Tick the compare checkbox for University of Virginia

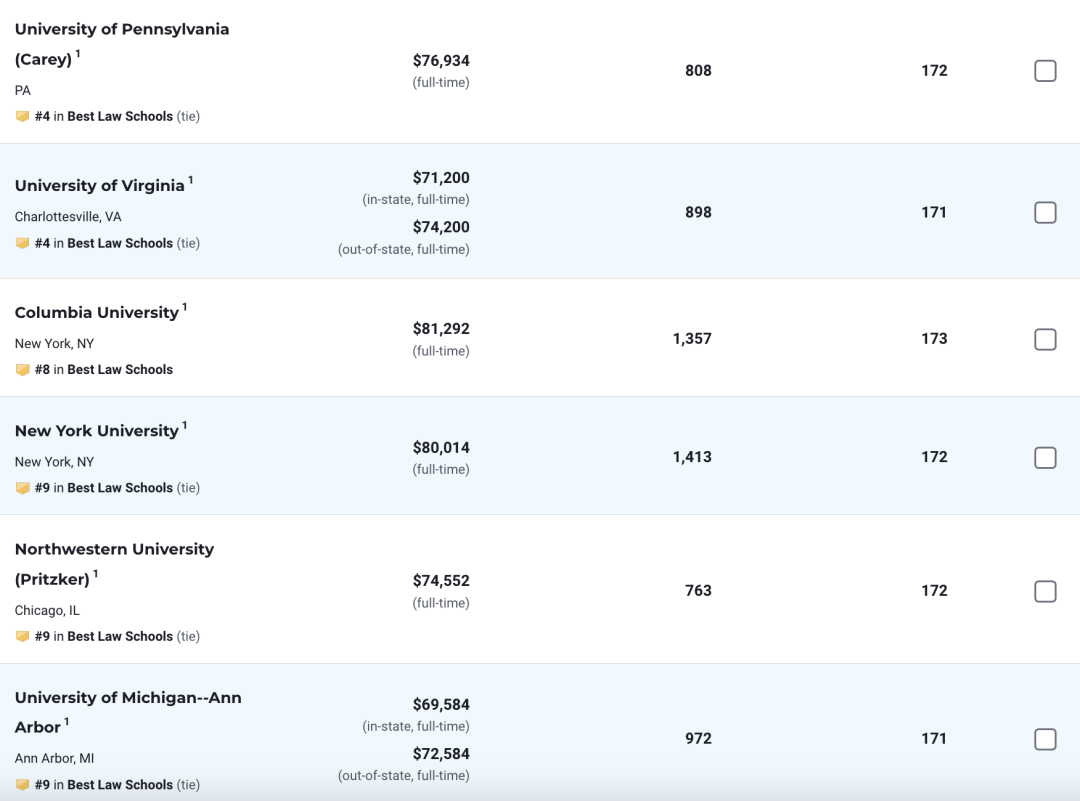(x=1045, y=213)
